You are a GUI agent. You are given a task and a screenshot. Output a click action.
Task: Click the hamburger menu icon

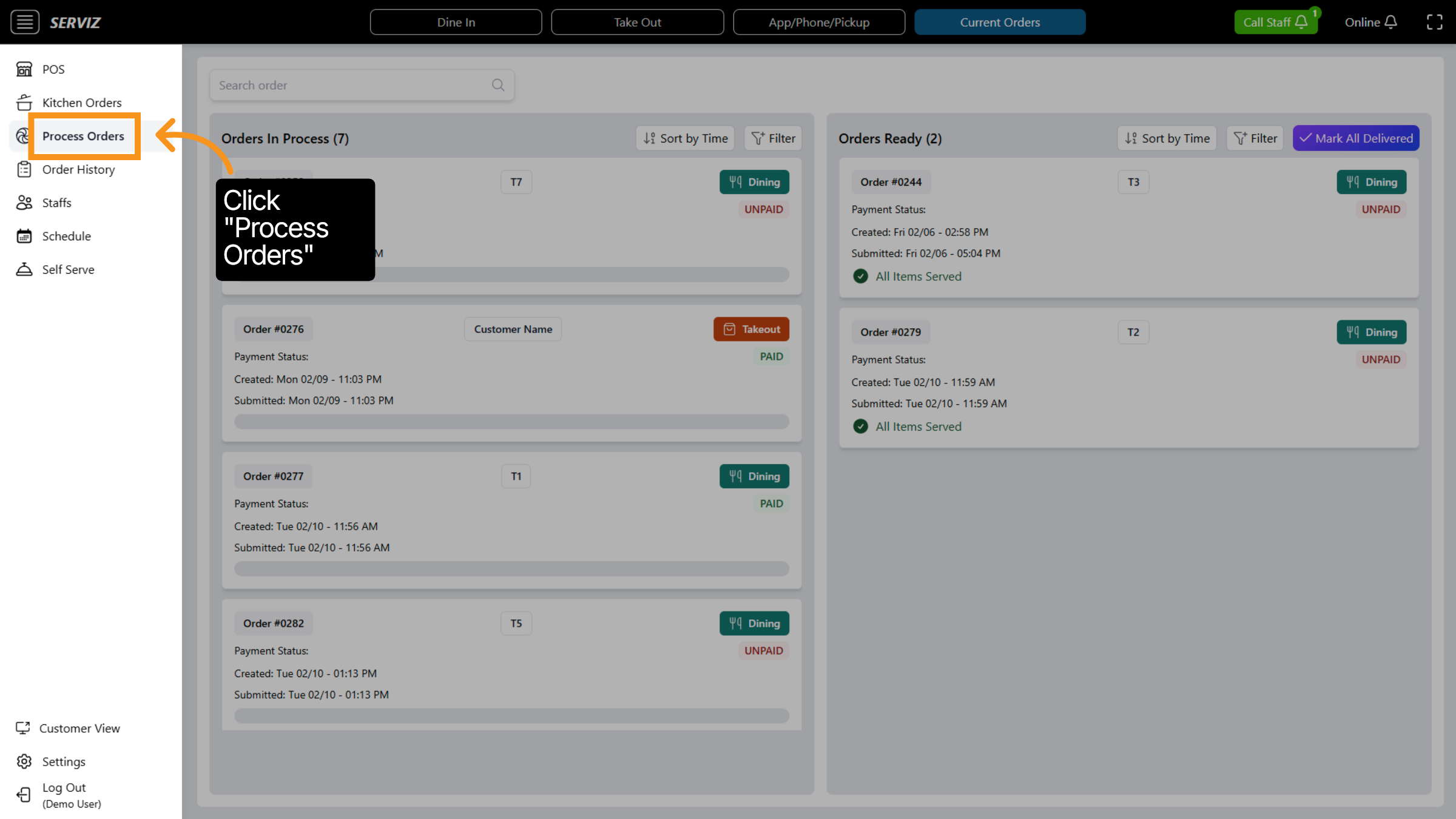click(24, 22)
